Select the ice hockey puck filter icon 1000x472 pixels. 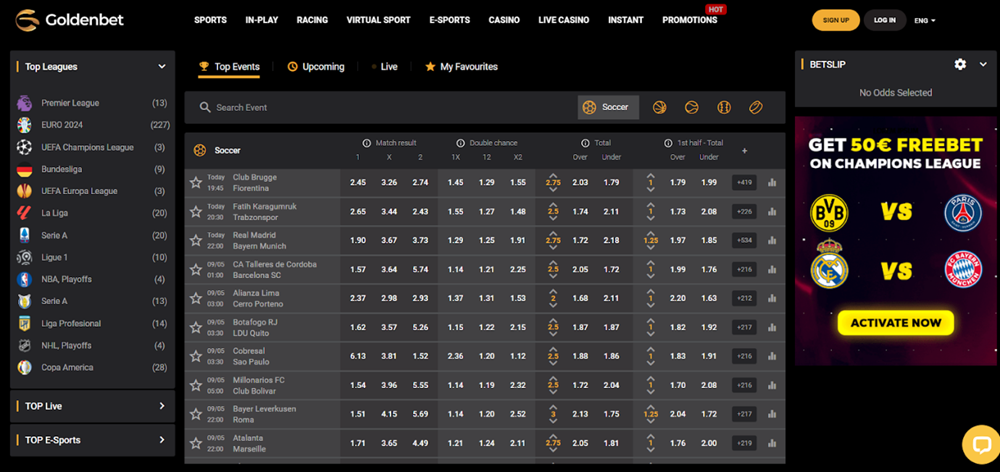coord(755,107)
